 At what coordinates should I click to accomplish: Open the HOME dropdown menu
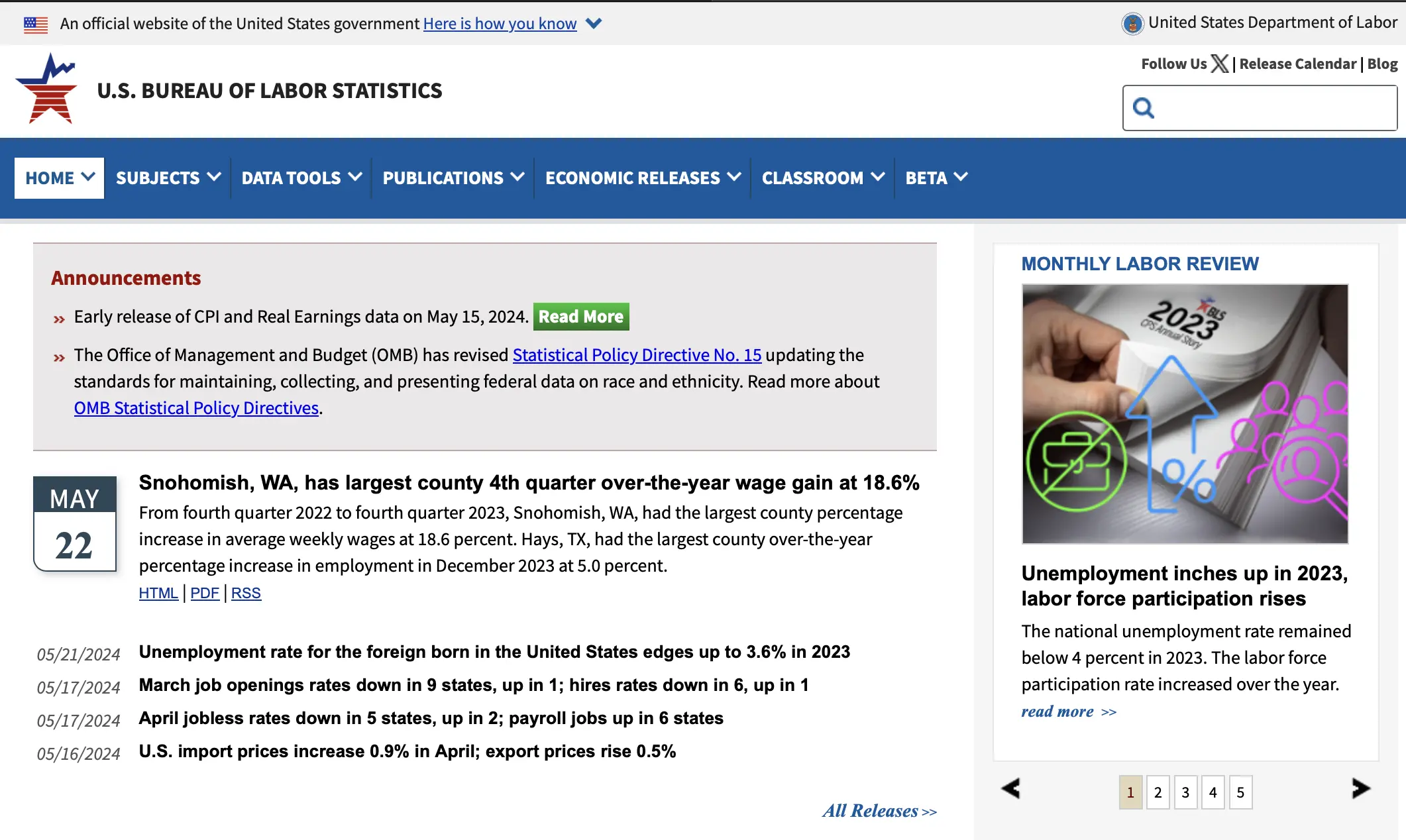coord(60,178)
